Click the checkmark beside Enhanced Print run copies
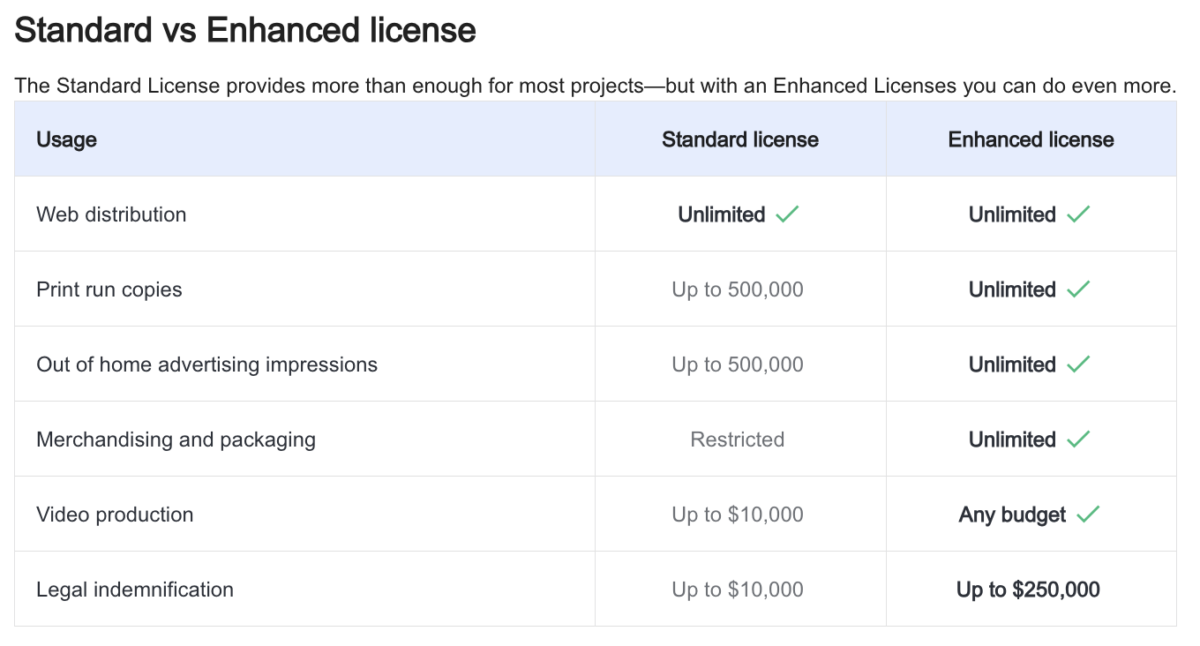The width and height of the screenshot is (1200, 646). pyautogui.click(x=1078, y=290)
